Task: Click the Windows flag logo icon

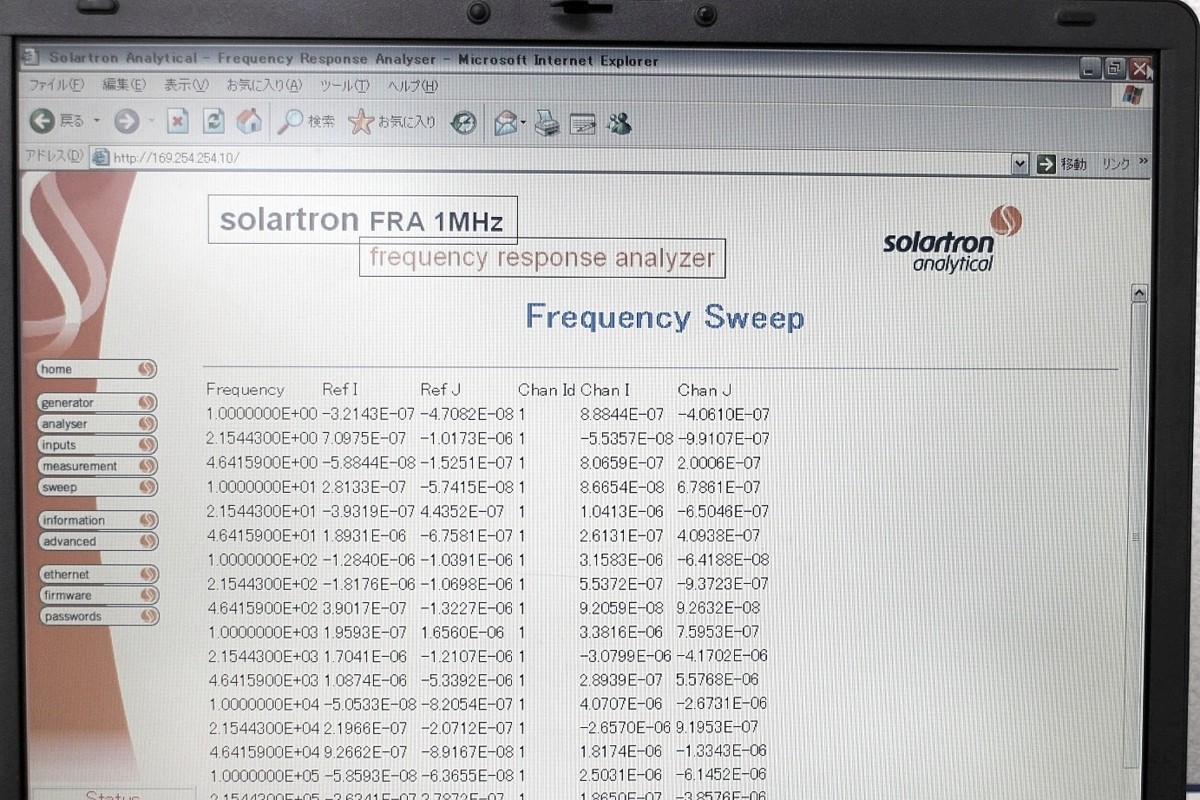Action: (x=1133, y=96)
